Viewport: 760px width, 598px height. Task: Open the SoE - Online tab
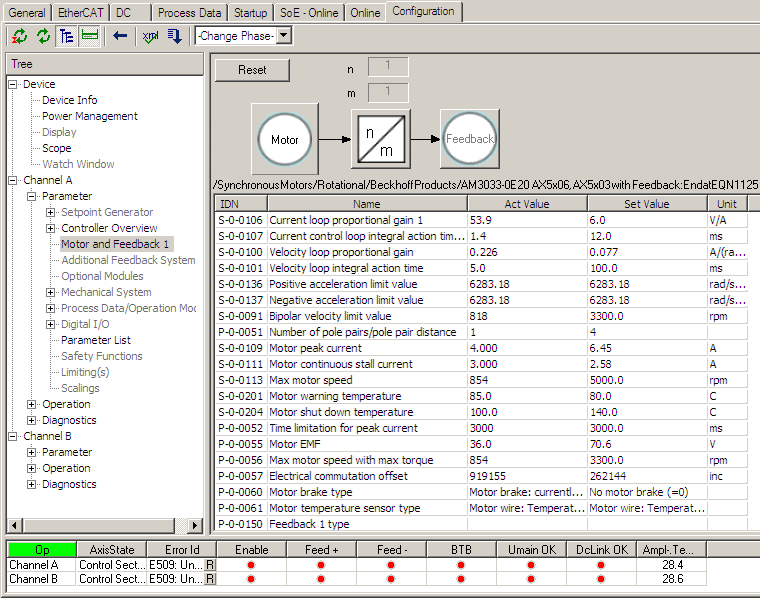pos(309,13)
